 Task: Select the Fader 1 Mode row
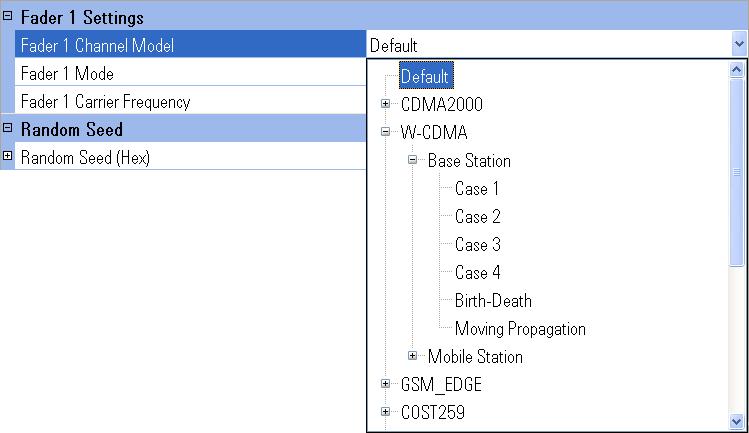click(190, 73)
